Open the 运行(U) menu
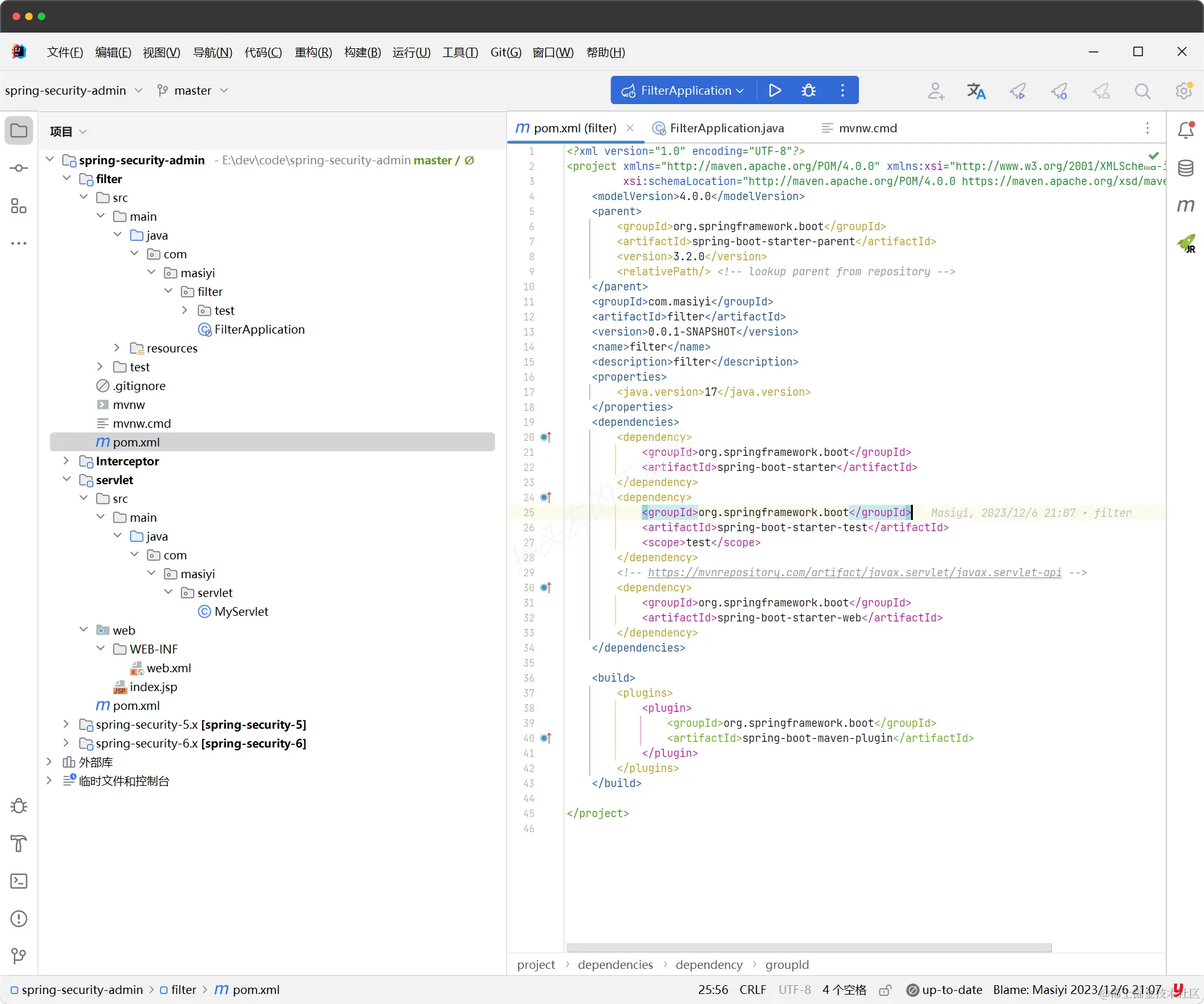The image size is (1204, 1004). click(412, 53)
